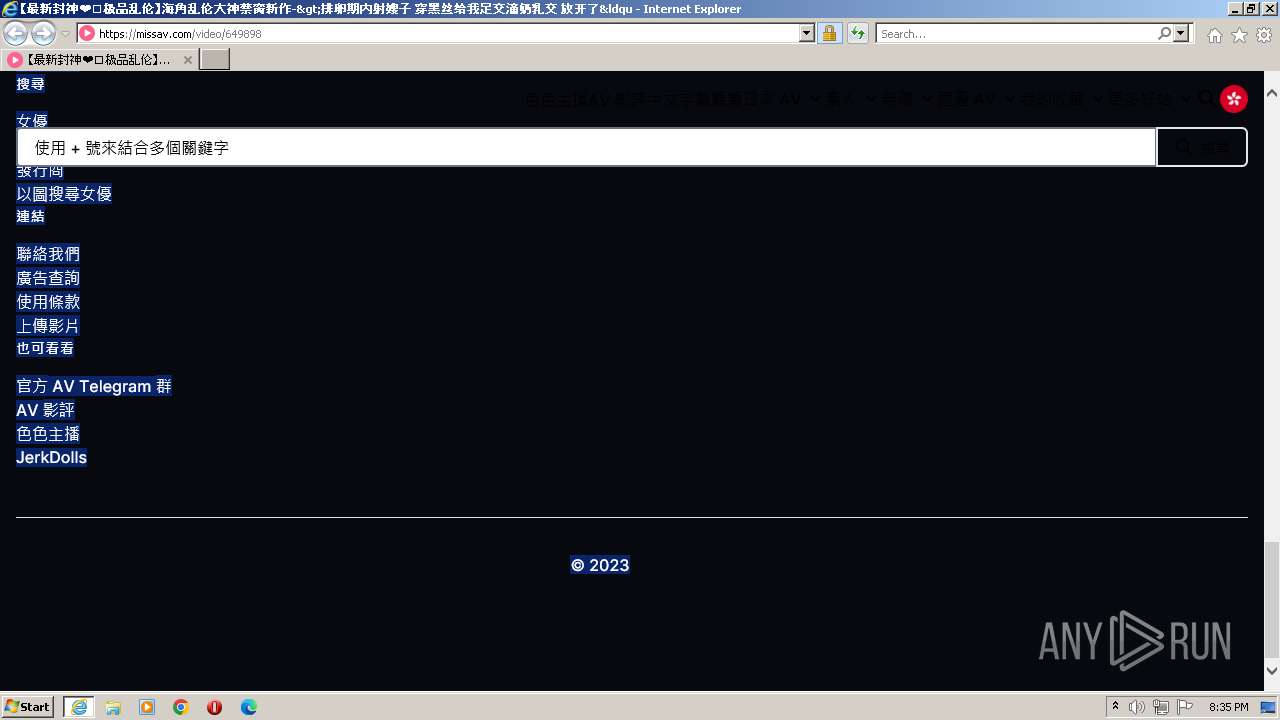Focus the IE Search box
Viewport: 1280px width, 720px height.
1016,33
